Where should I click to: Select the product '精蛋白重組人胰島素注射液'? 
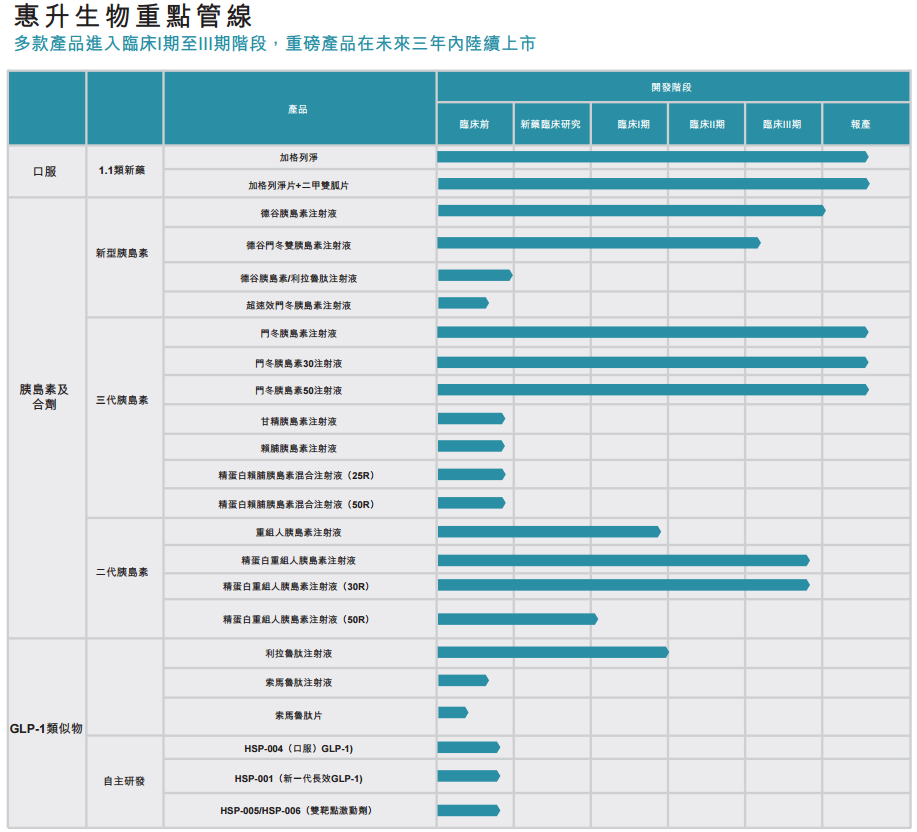(x=299, y=560)
